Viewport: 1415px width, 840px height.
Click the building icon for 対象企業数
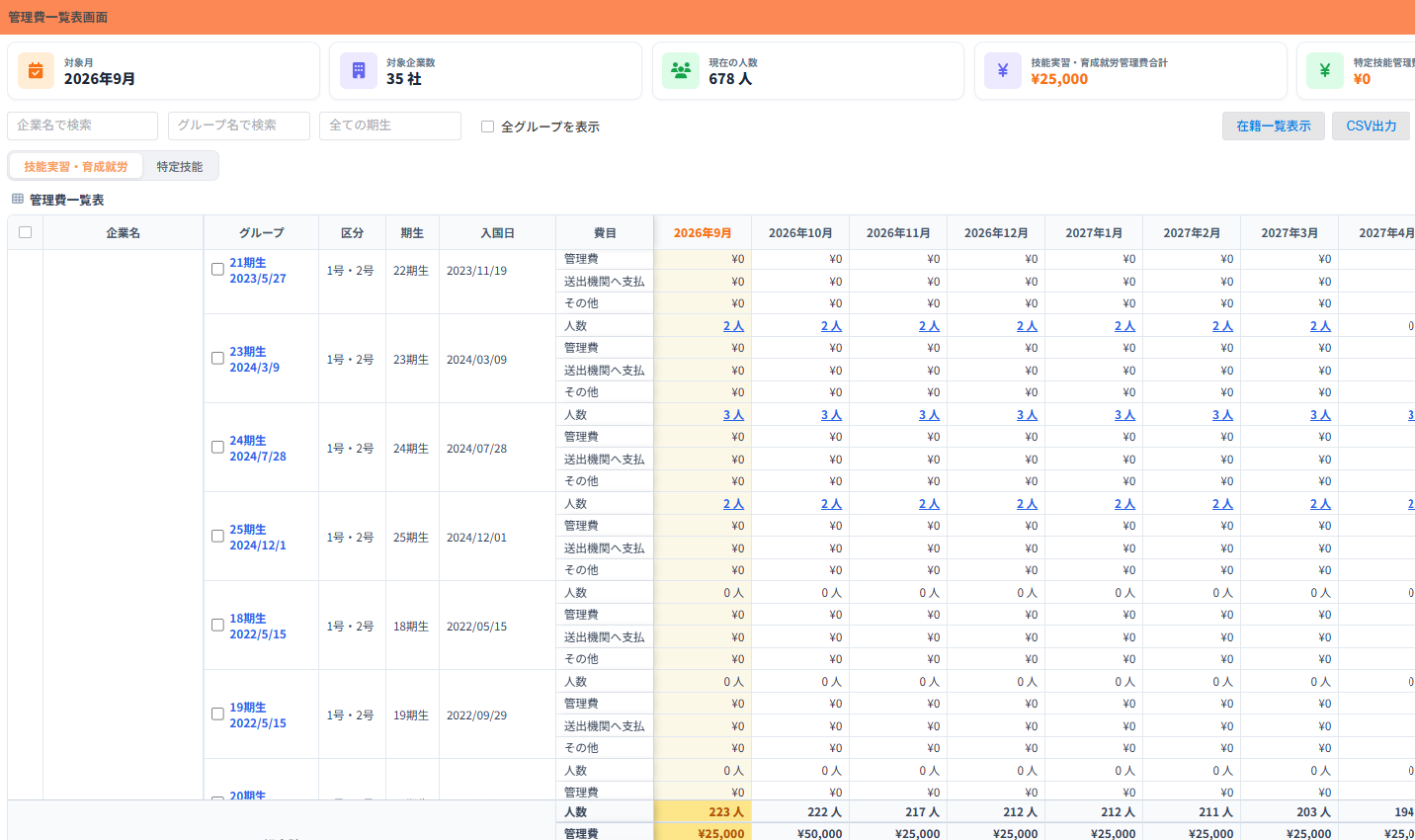[358, 70]
